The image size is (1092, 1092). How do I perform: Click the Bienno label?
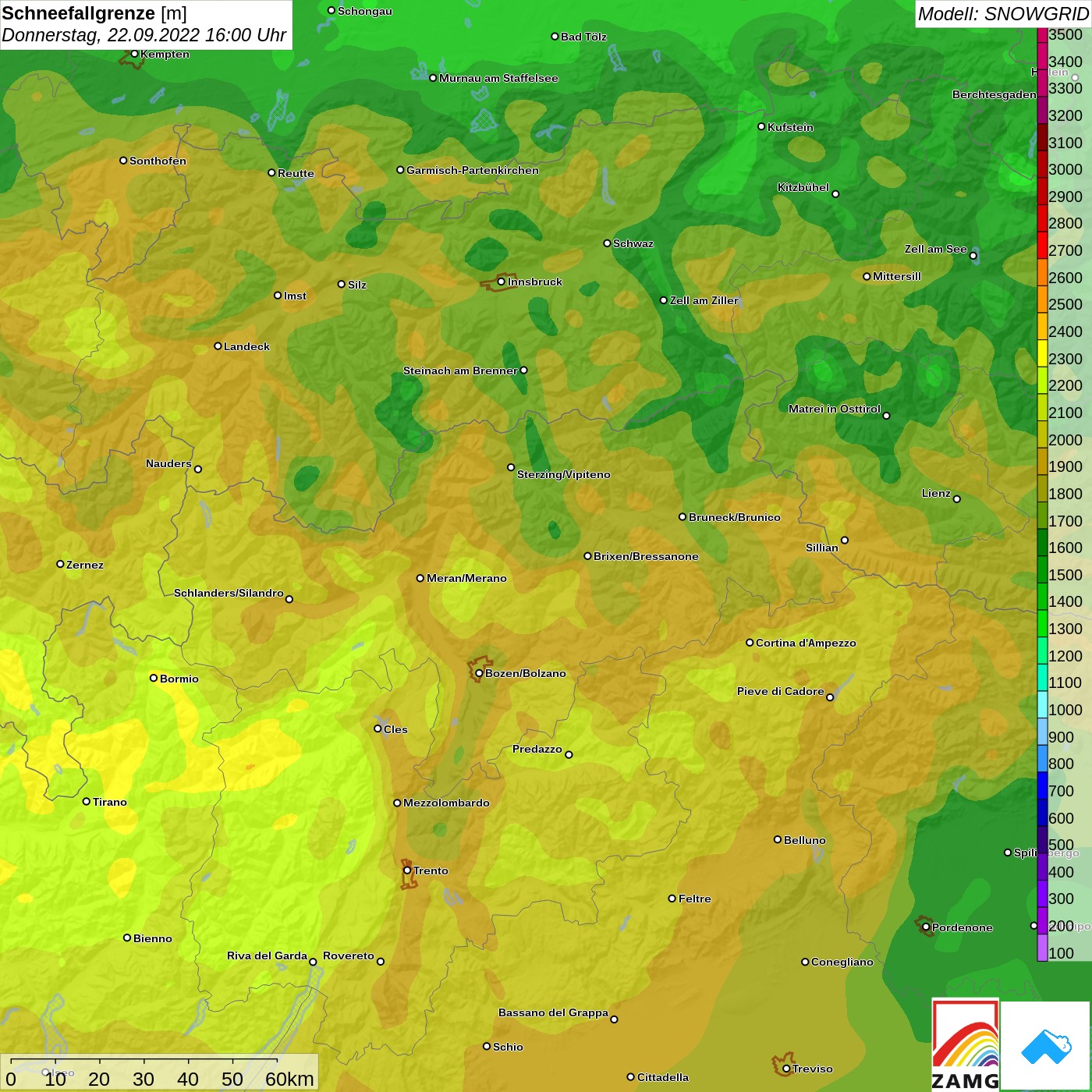[153, 938]
